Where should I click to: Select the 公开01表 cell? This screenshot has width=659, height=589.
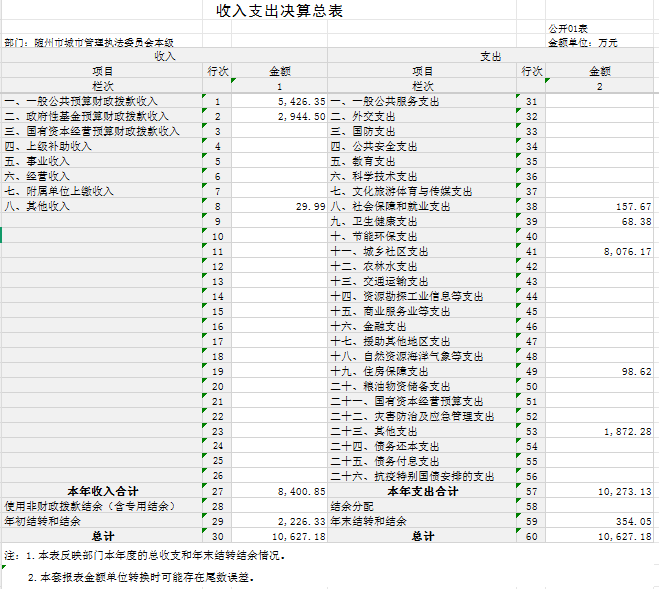568,30
